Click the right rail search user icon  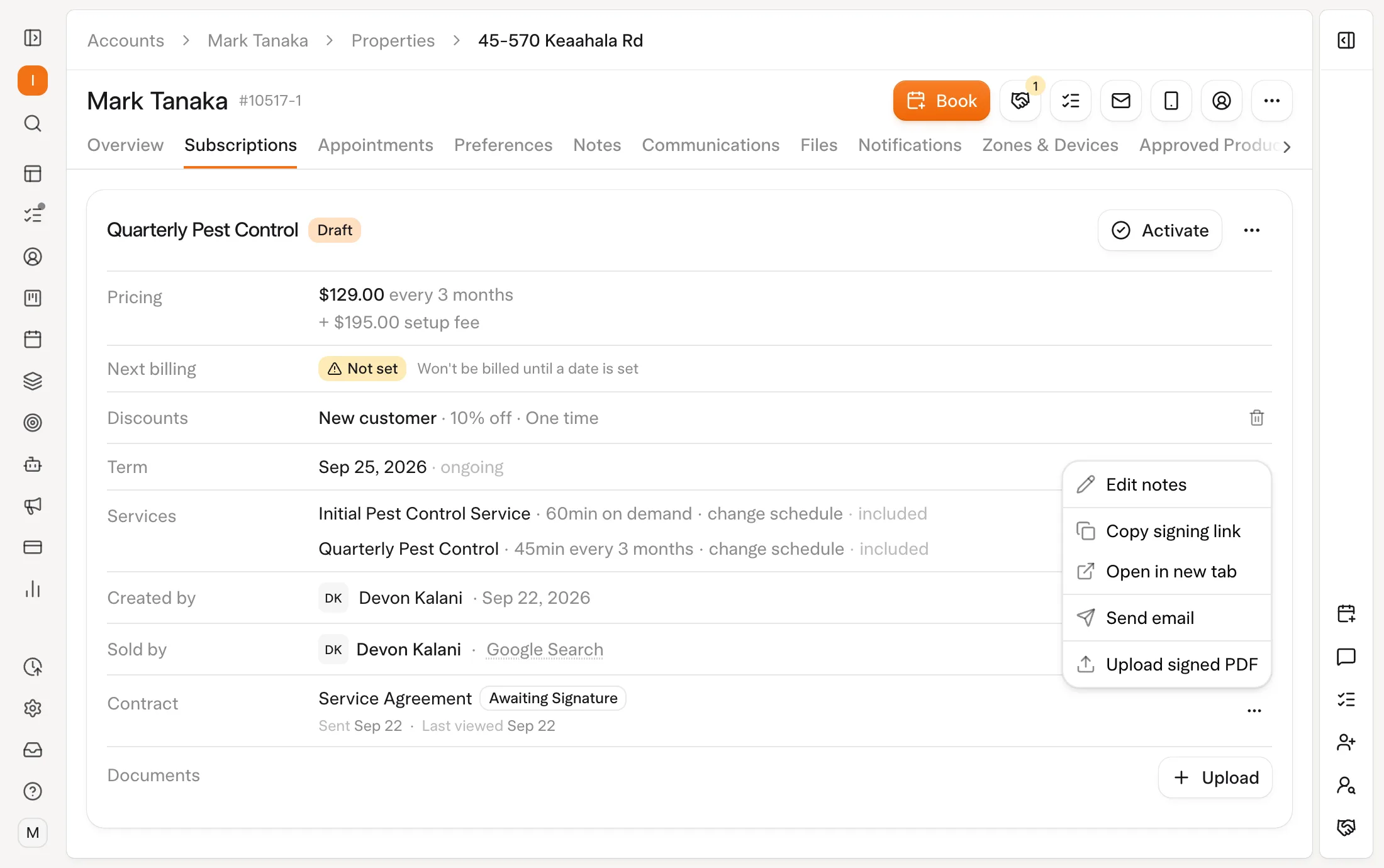tap(1346, 785)
